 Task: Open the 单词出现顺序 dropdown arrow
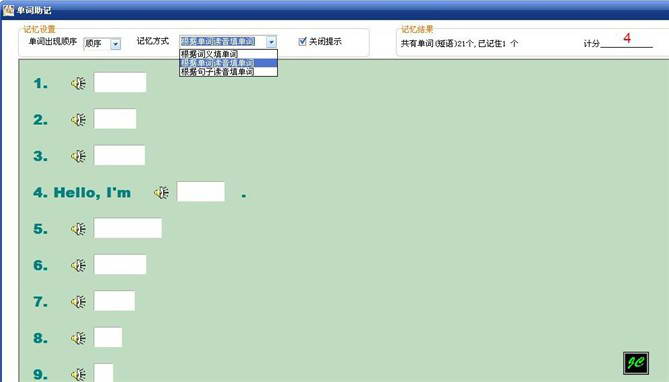[x=115, y=44]
